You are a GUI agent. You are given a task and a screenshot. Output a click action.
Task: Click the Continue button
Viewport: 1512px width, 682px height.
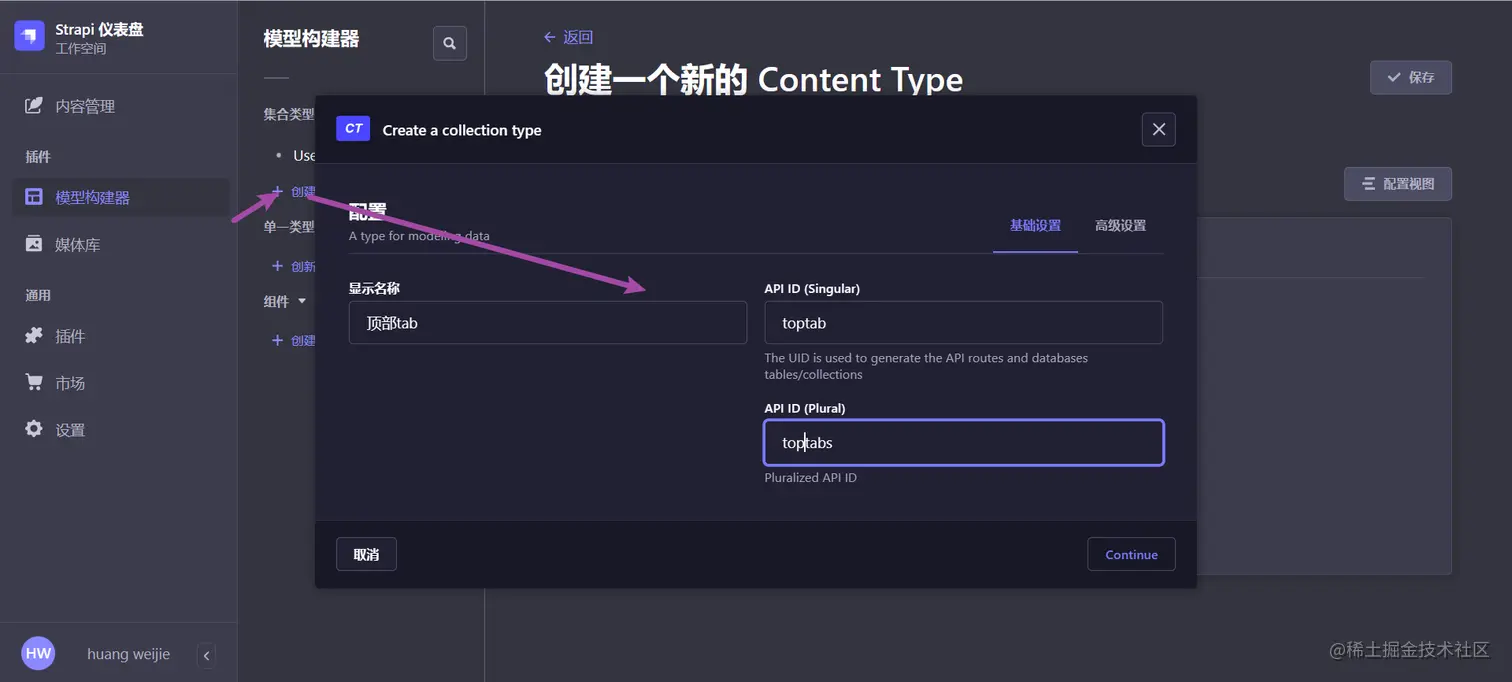click(x=1131, y=554)
